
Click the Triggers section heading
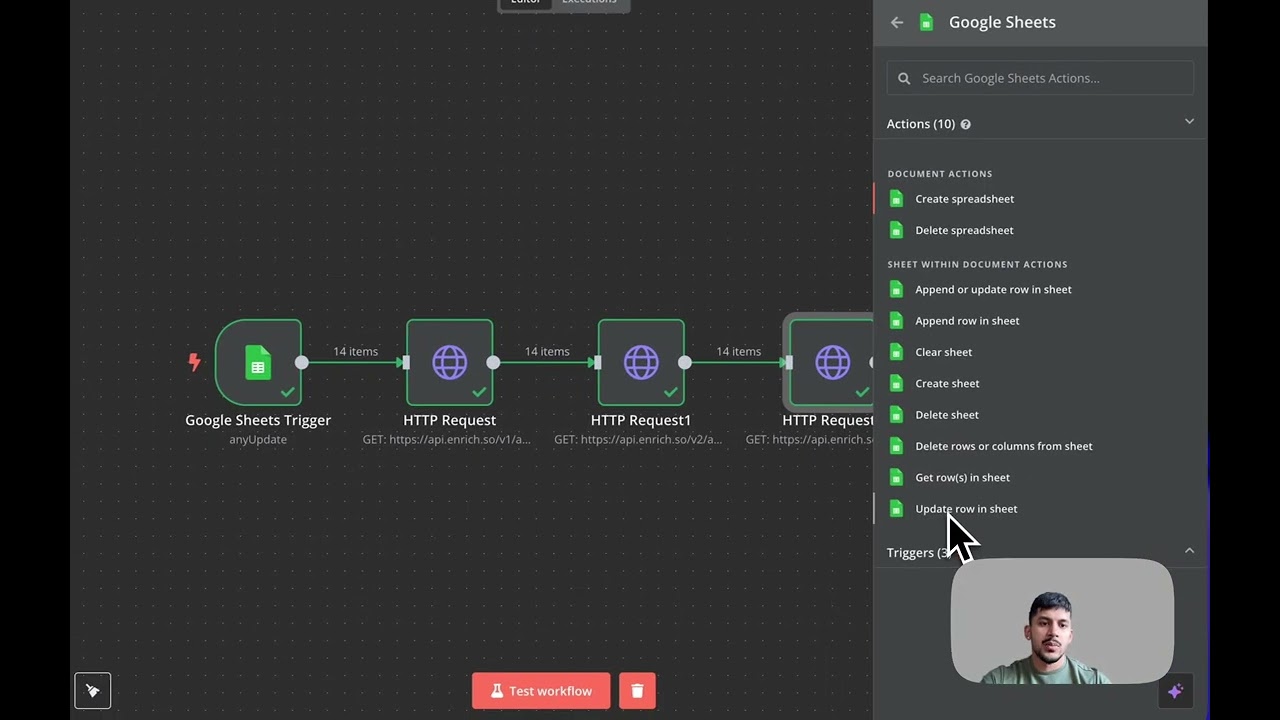[x=917, y=553]
